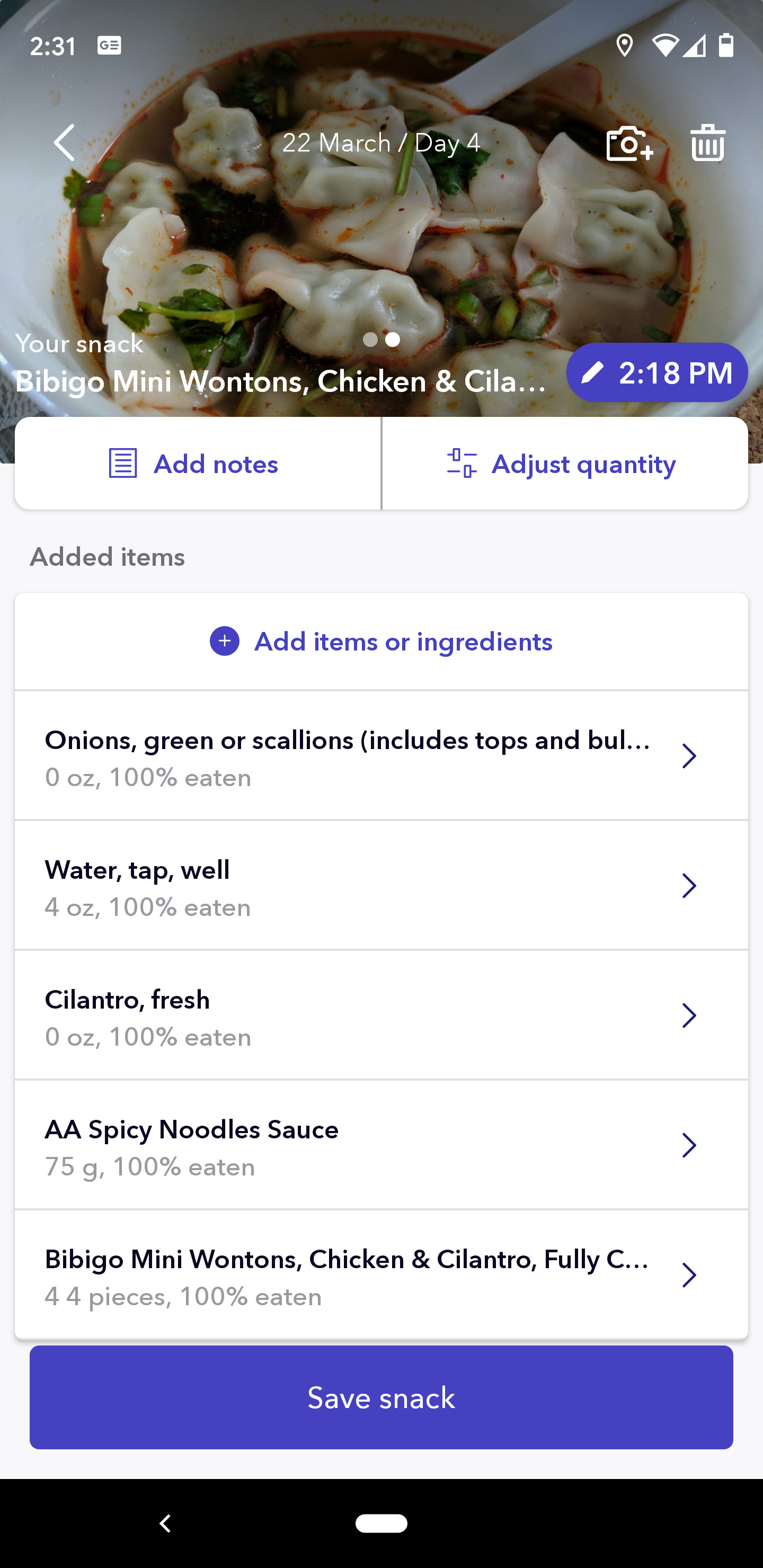Tap the add photo camera icon
763x1568 pixels.
click(629, 144)
